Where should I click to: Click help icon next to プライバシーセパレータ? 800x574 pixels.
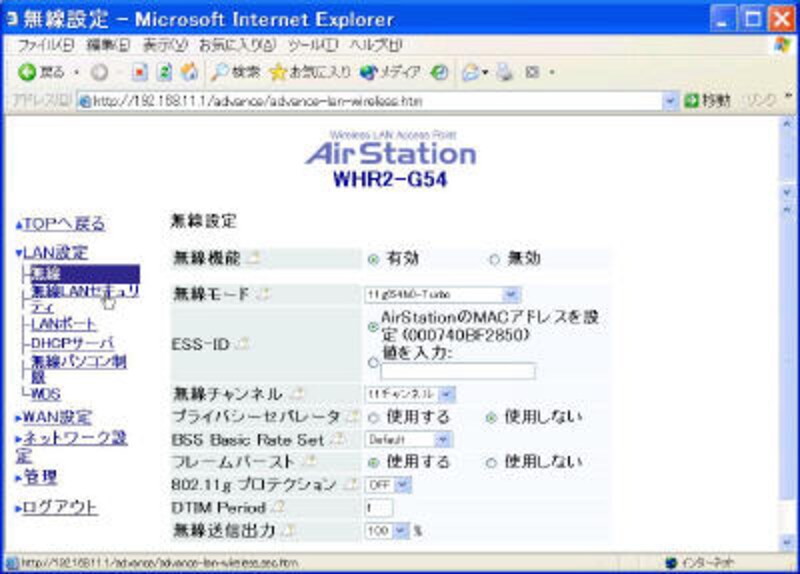352,416
